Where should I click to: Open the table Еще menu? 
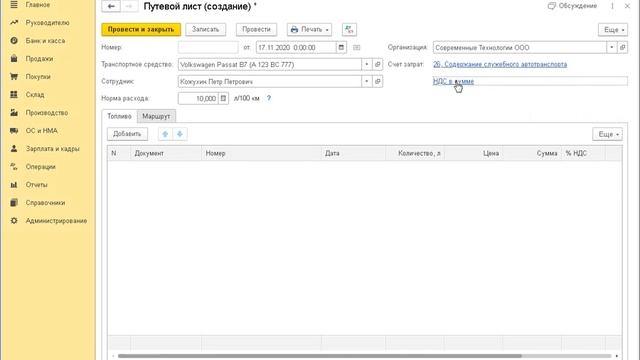click(x=607, y=134)
